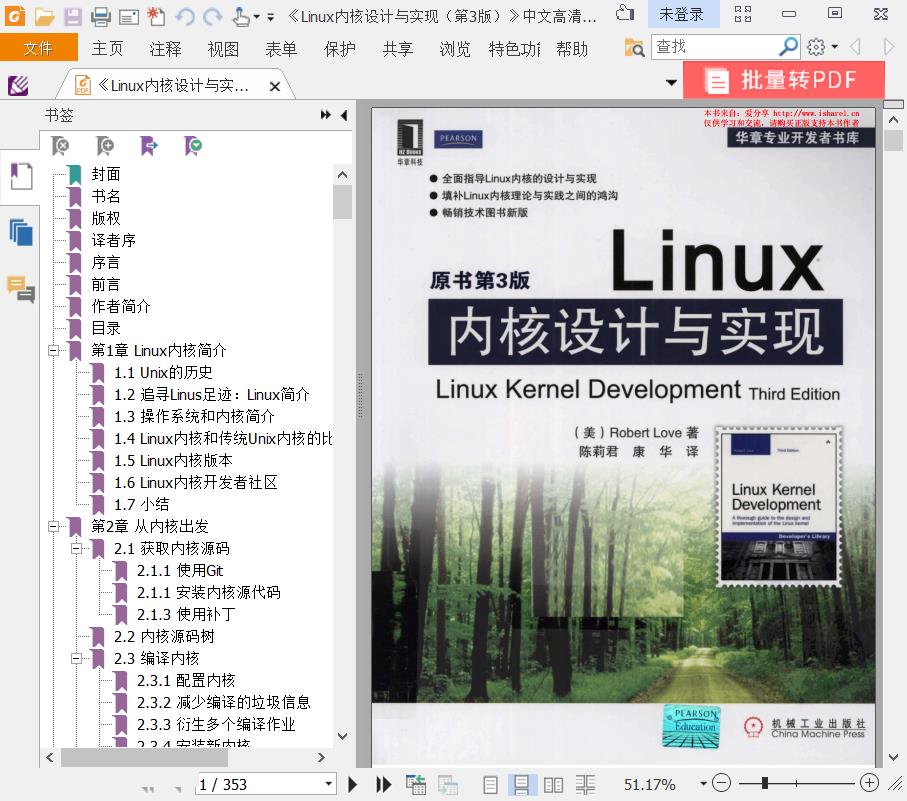Screen dimensions: 907x801
Task: Switch to the 注释 tab
Action: [165, 49]
